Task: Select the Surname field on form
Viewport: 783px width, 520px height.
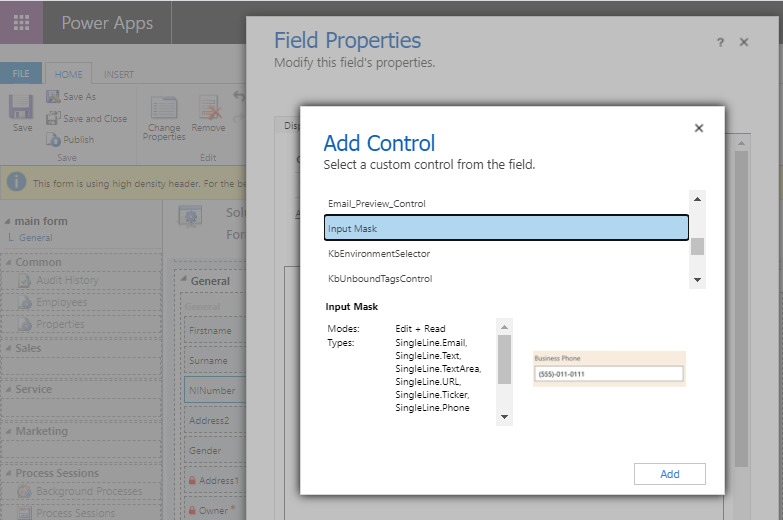Action: pos(216,361)
